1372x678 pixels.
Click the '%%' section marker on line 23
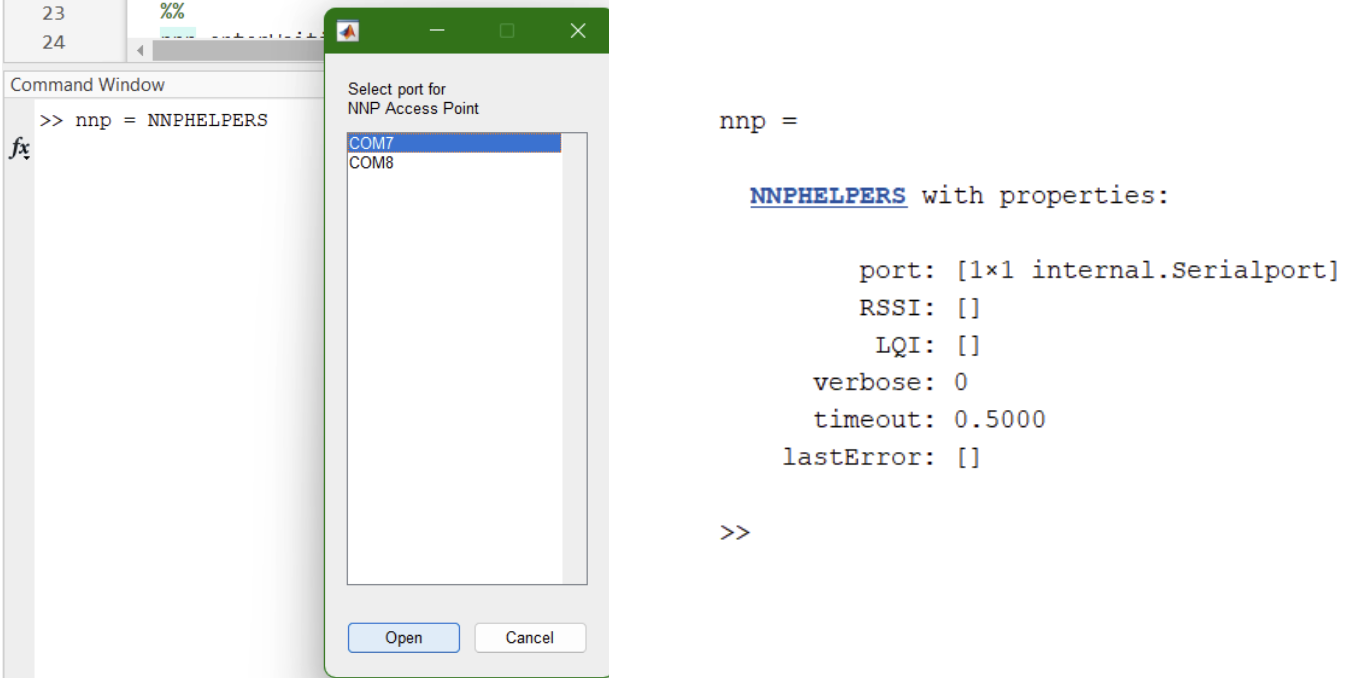pyautogui.click(x=172, y=14)
